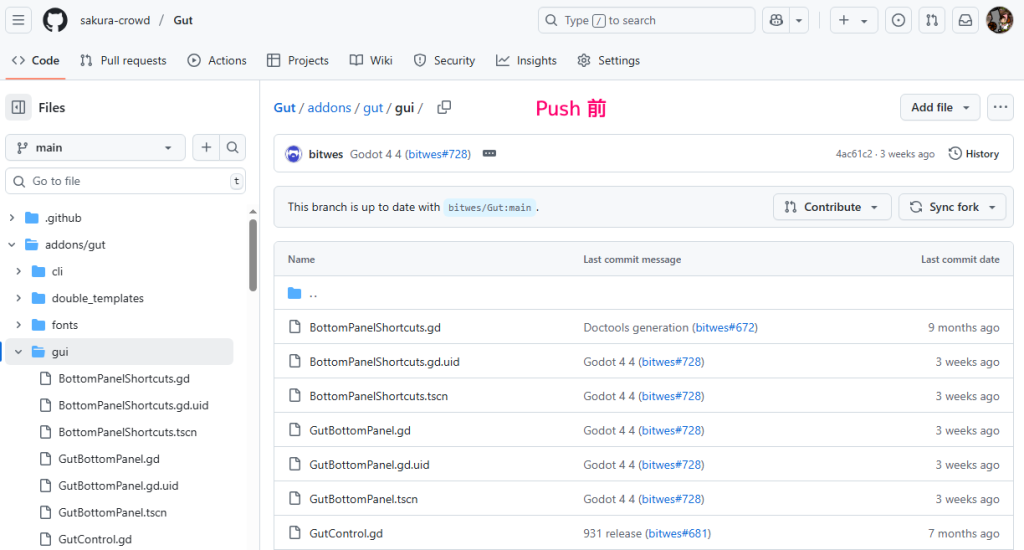Add a new file with plus button

[206, 148]
